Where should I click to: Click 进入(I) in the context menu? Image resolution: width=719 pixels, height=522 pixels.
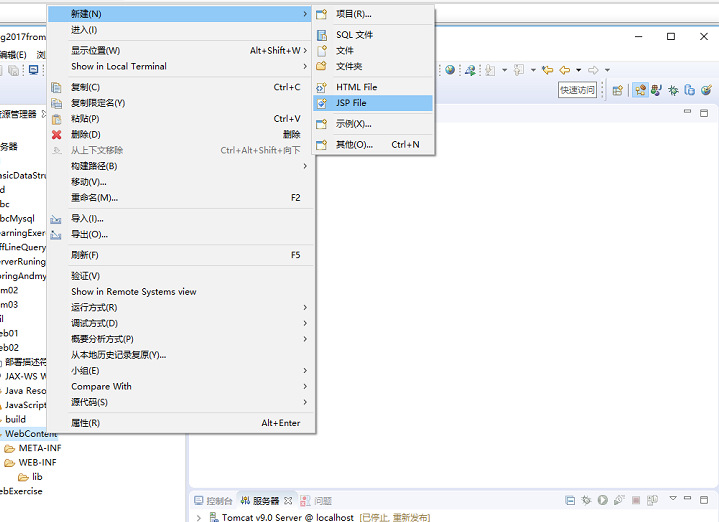(180, 30)
